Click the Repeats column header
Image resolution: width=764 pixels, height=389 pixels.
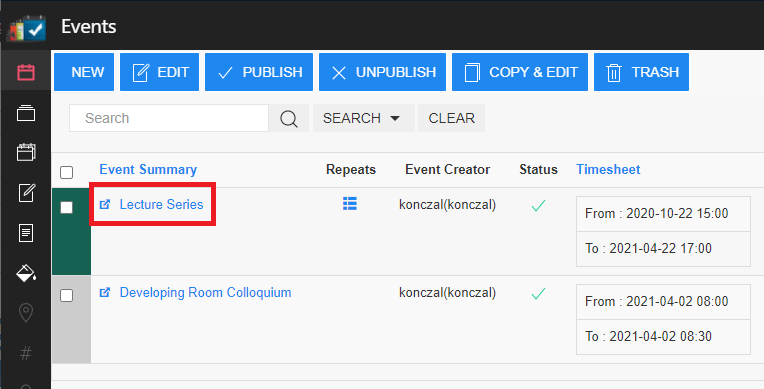click(351, 169)
